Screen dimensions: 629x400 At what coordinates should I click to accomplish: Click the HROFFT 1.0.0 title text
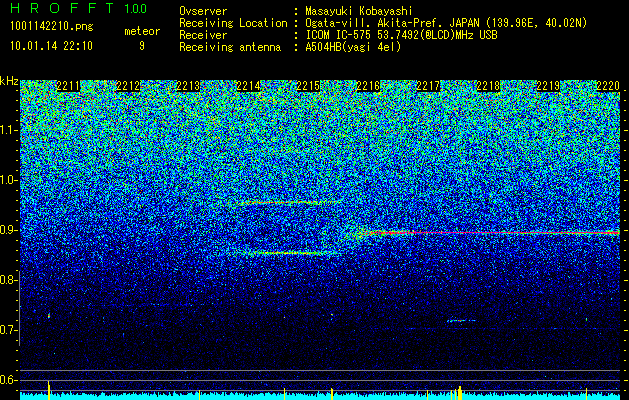click(x=78, y=8)
